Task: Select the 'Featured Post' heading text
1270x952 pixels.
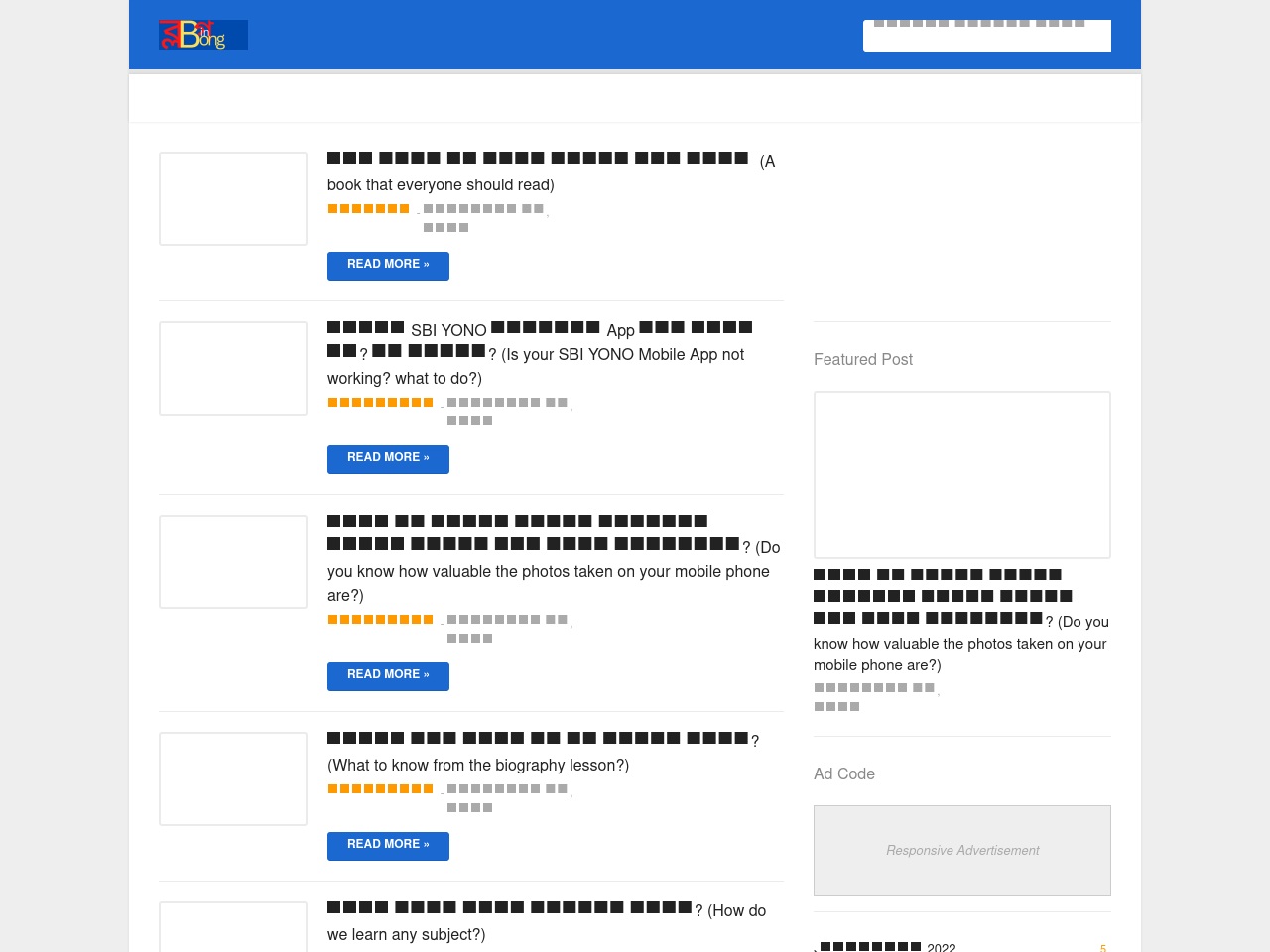Action: [x=863, y=359]
